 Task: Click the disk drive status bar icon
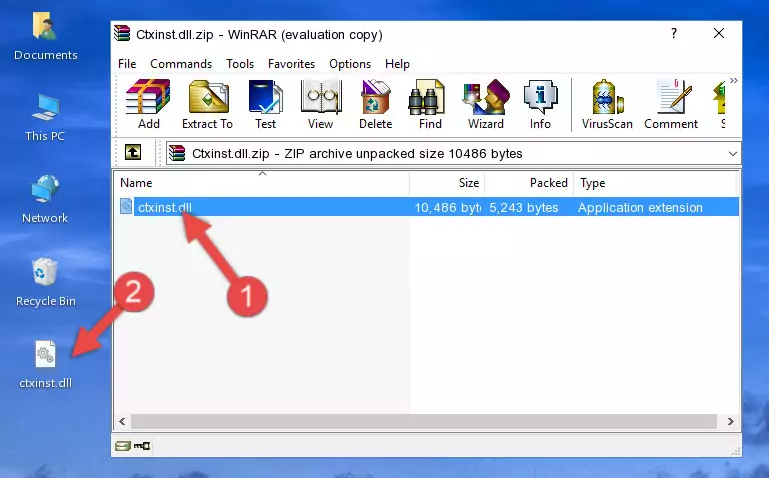[x=123, y=445]
